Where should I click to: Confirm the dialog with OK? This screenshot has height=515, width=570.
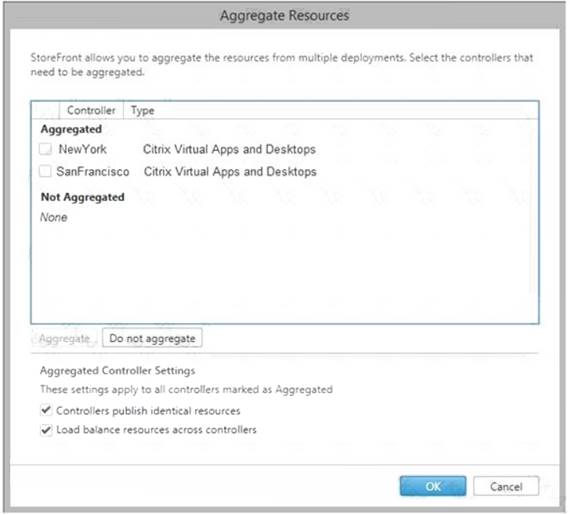[433, 486]
